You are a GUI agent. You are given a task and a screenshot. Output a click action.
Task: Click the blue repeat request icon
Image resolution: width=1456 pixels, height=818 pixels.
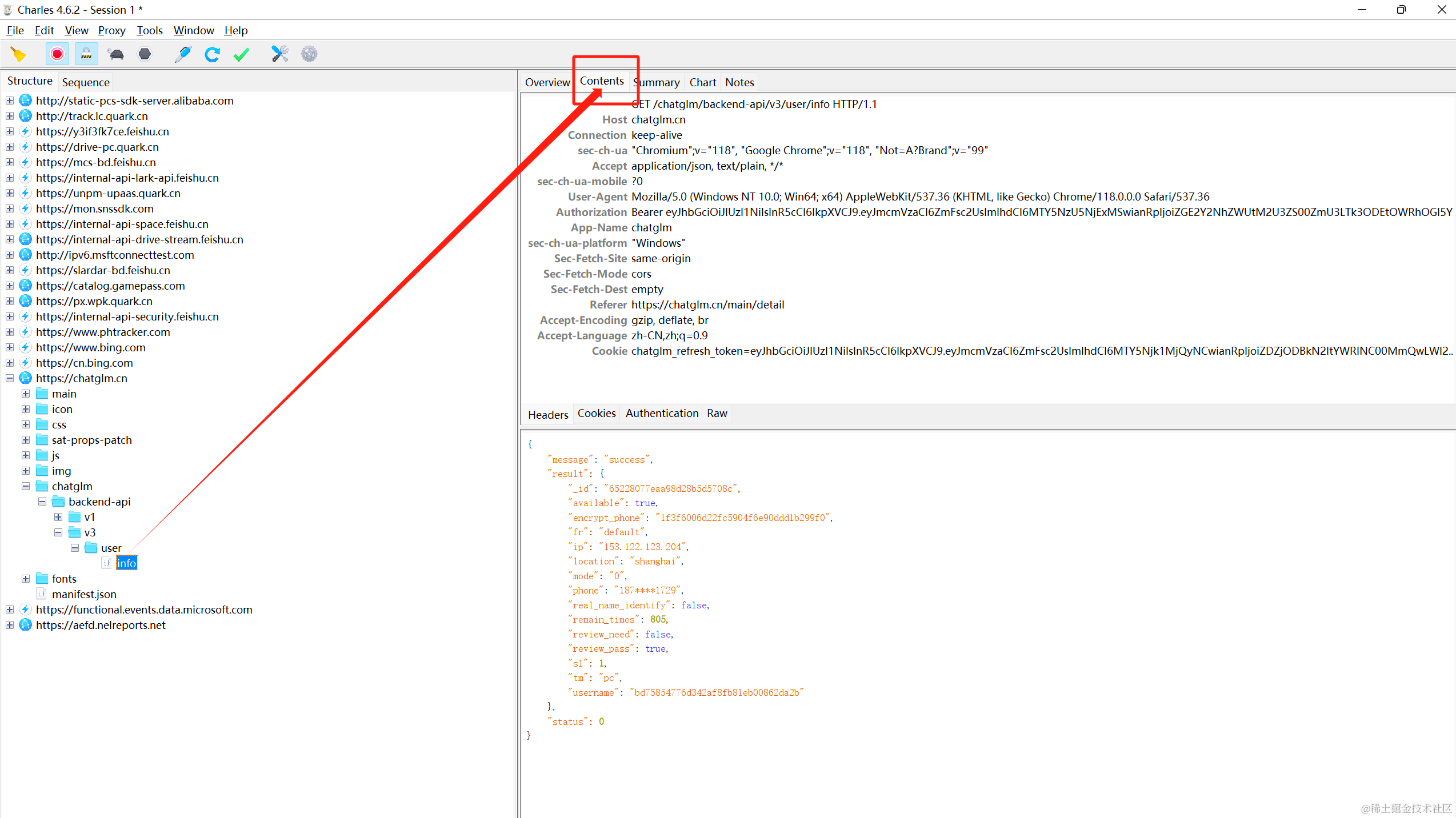[212, 54]
